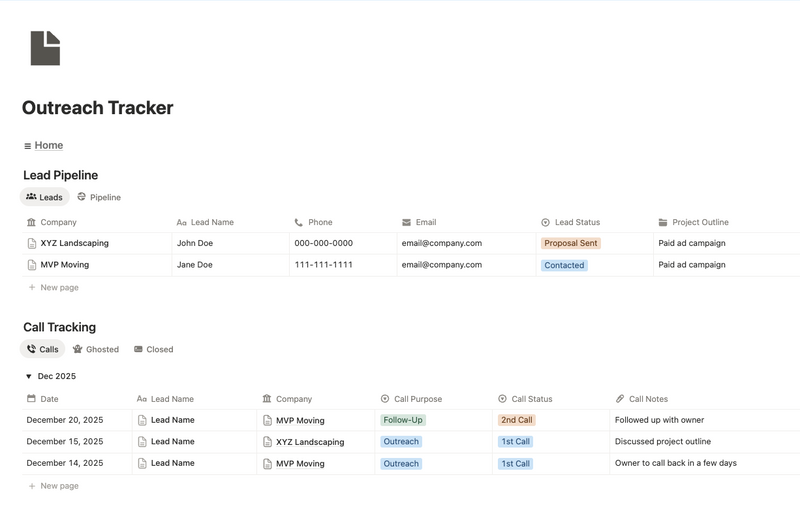800x518 pixels.
Task: Open the Closed calls tab
Action: click(x=153, y=349)
